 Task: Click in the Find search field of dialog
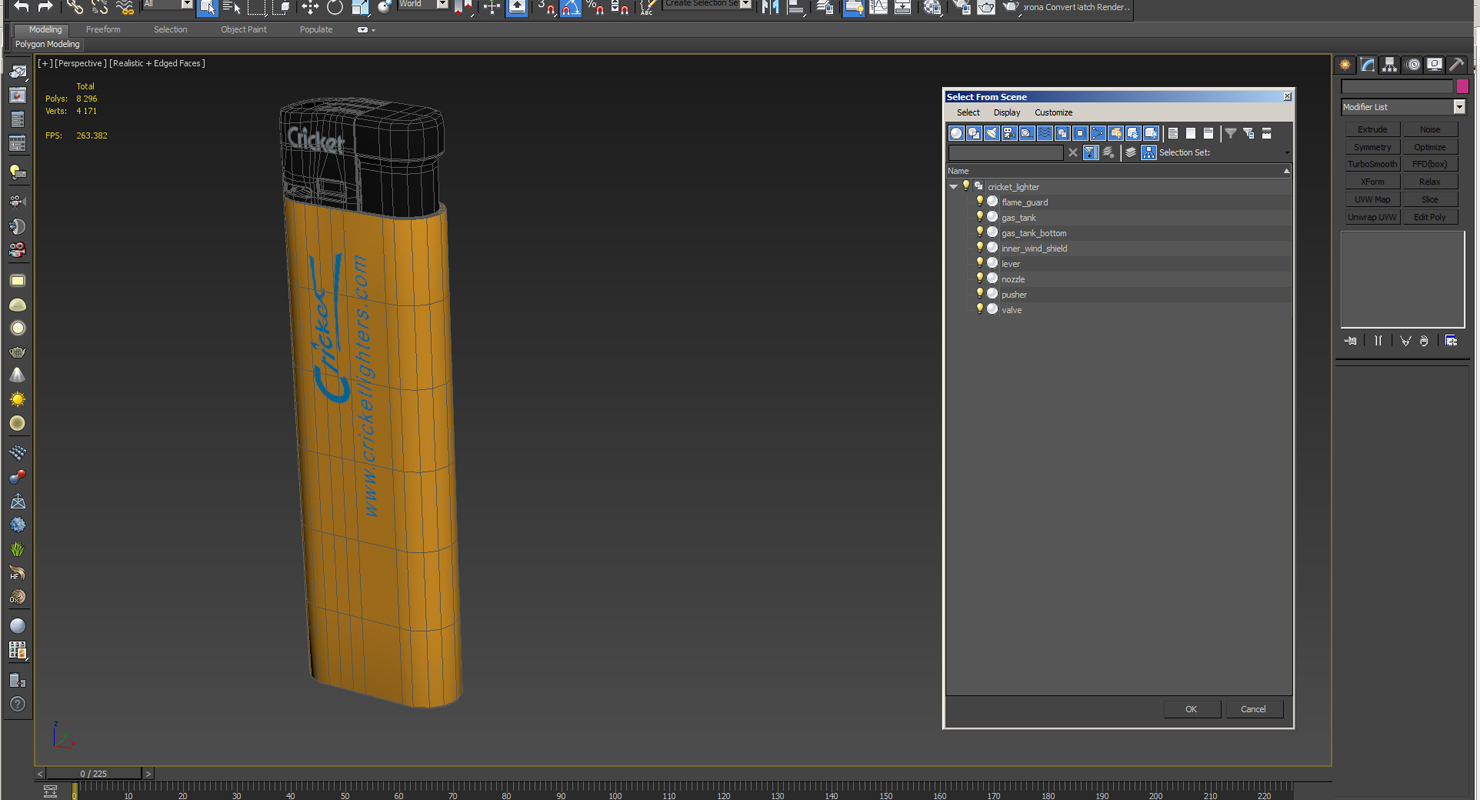pyautogui.click(x=1006, y=153)
